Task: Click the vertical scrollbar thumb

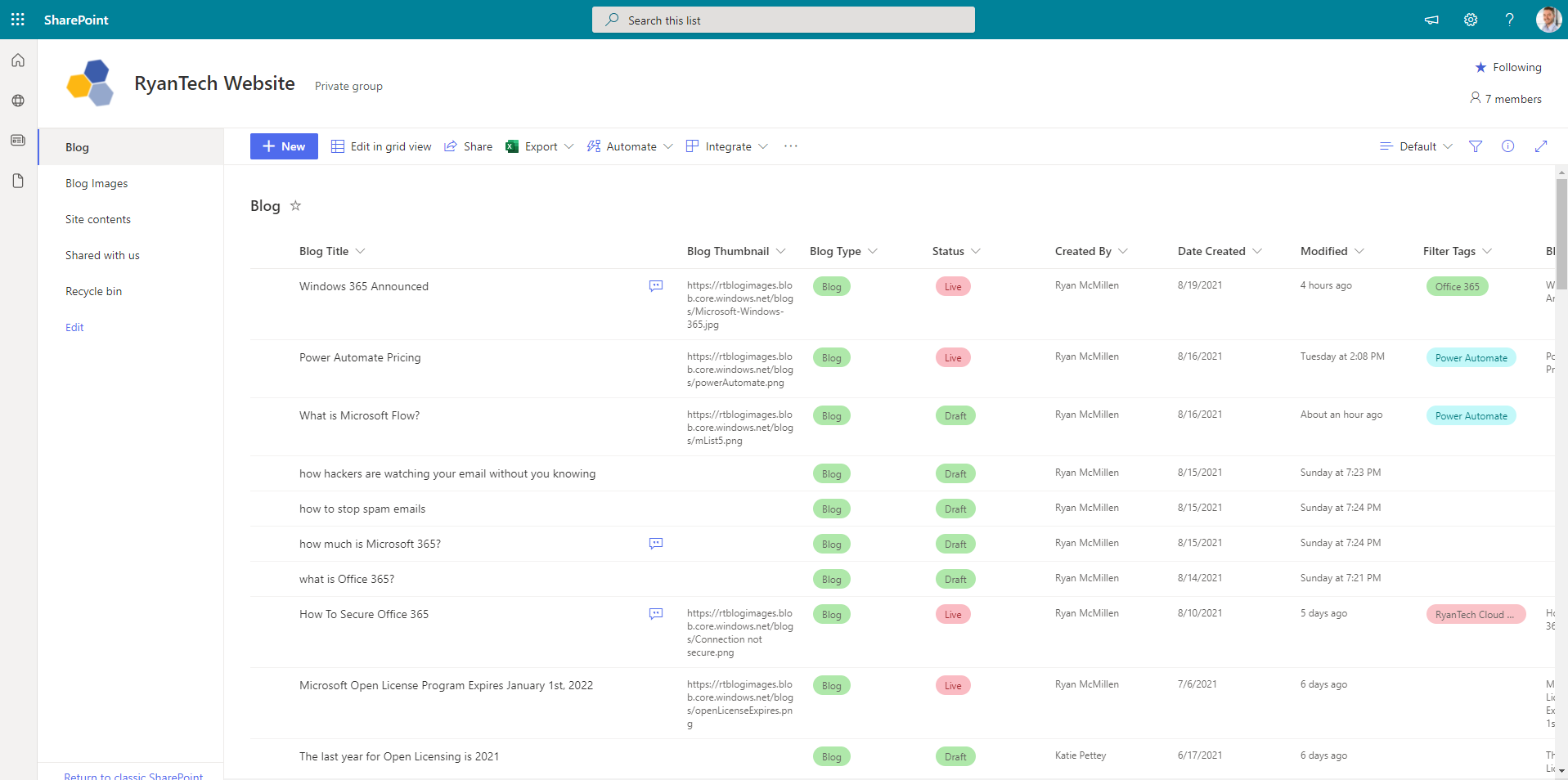Action: coord(1561,235)
